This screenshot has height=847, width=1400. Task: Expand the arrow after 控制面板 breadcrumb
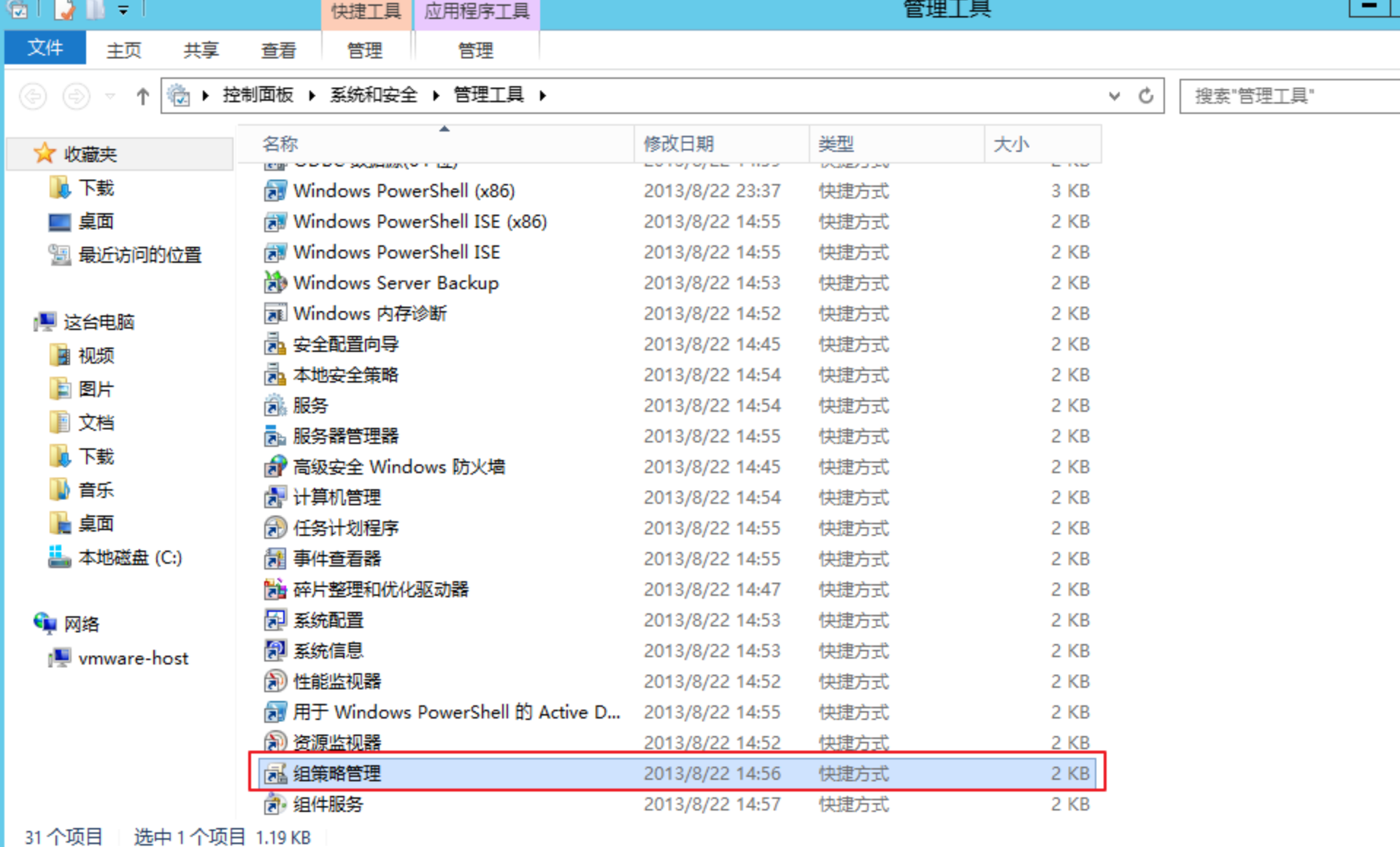(312, 96)
